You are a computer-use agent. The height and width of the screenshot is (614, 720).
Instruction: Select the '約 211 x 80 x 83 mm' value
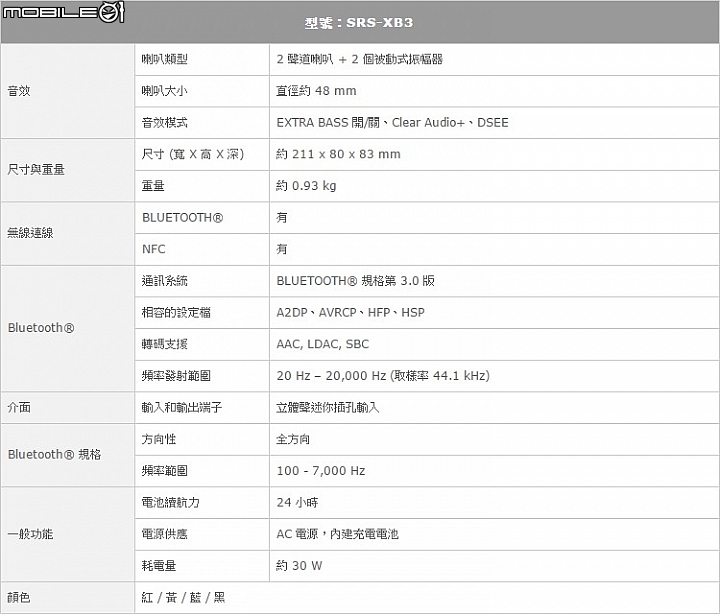tap(338, 154)
